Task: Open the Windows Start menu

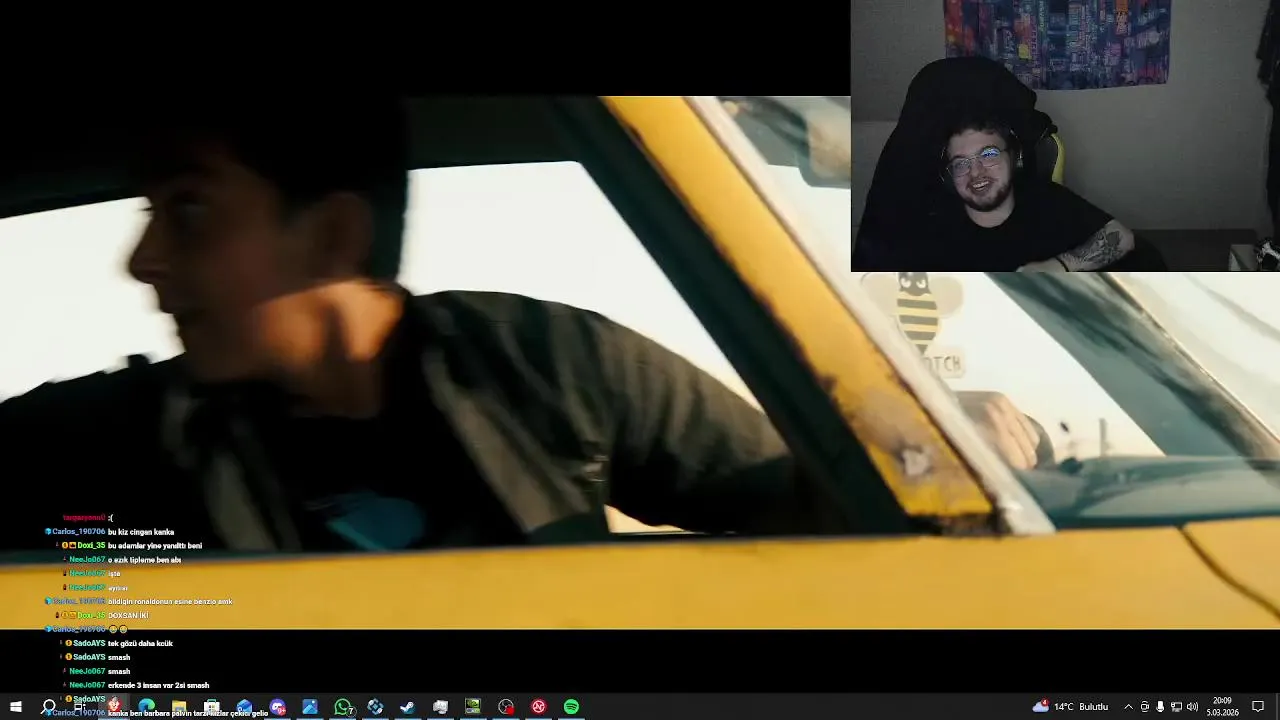Action: click(16, 707)
